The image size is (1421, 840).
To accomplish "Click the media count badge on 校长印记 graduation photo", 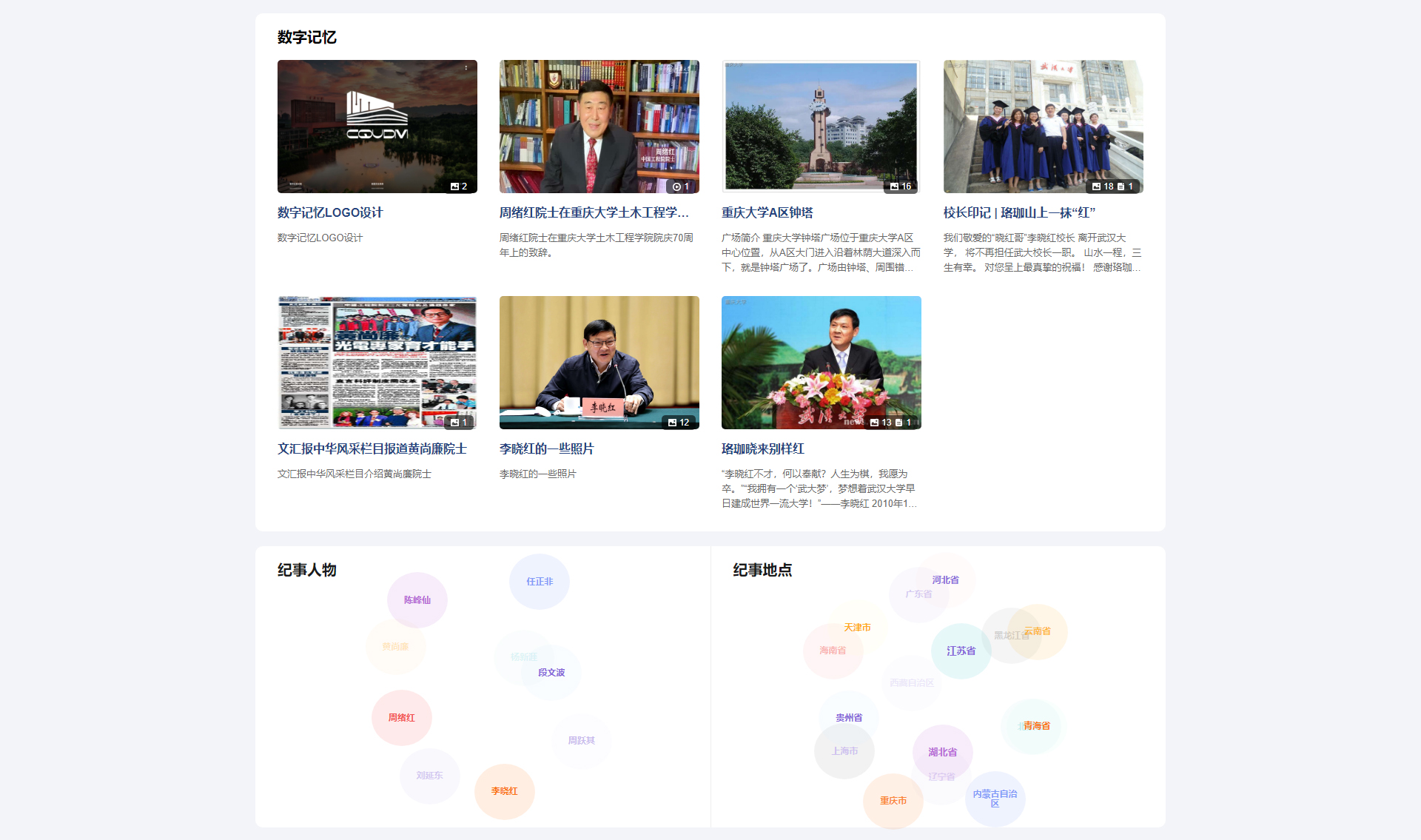I will (x=1112, y=187).
